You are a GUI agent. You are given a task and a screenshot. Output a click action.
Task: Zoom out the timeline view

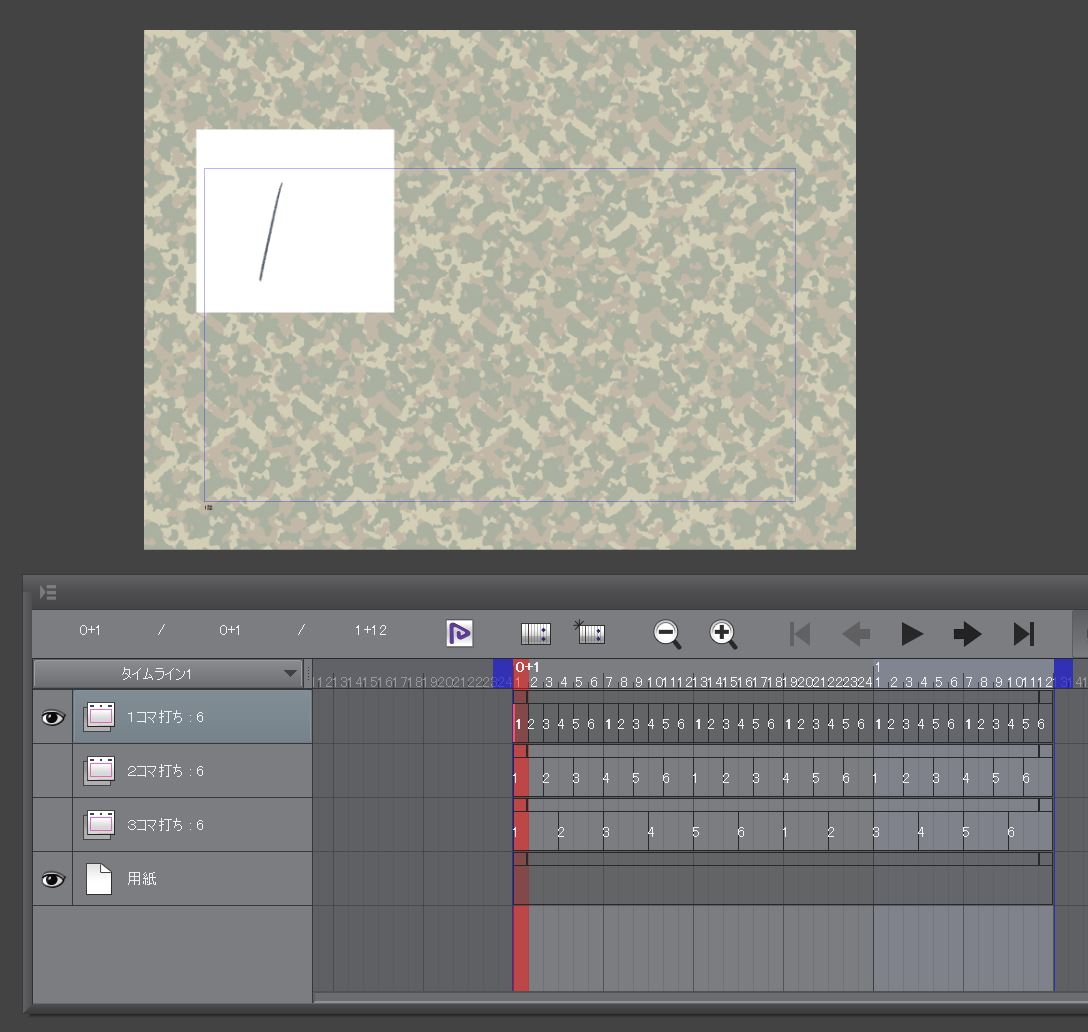click(x=667, y=633)
